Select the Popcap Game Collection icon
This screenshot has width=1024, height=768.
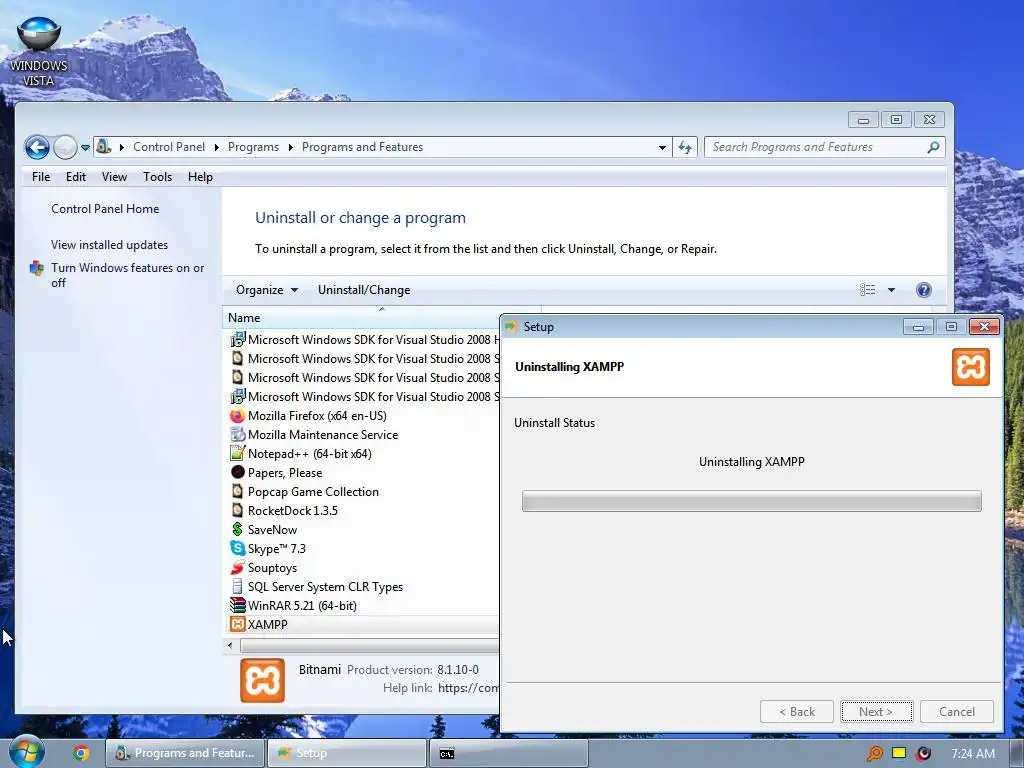click(x=238, y=492)
